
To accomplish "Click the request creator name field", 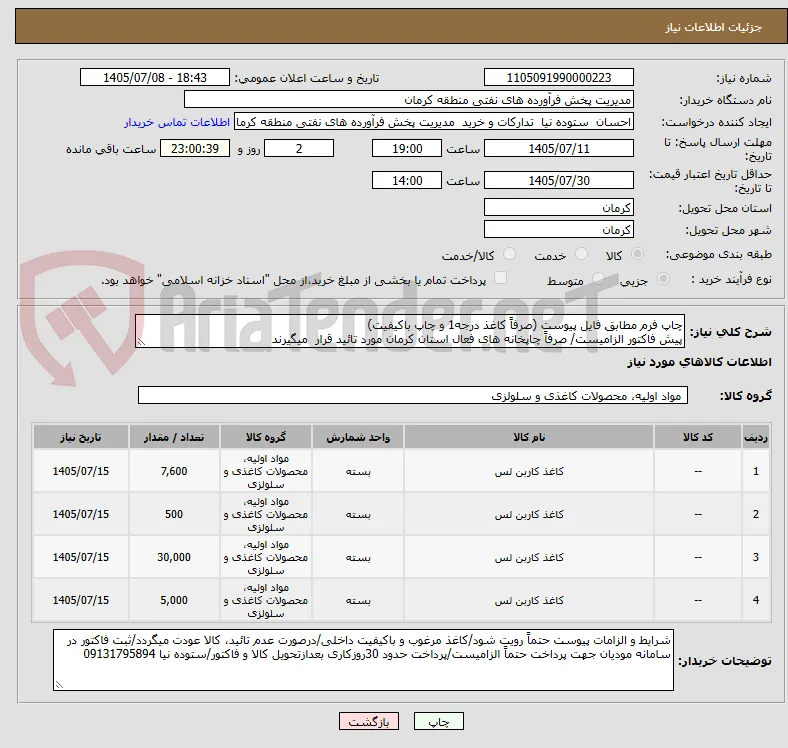I will pos(433,122).
